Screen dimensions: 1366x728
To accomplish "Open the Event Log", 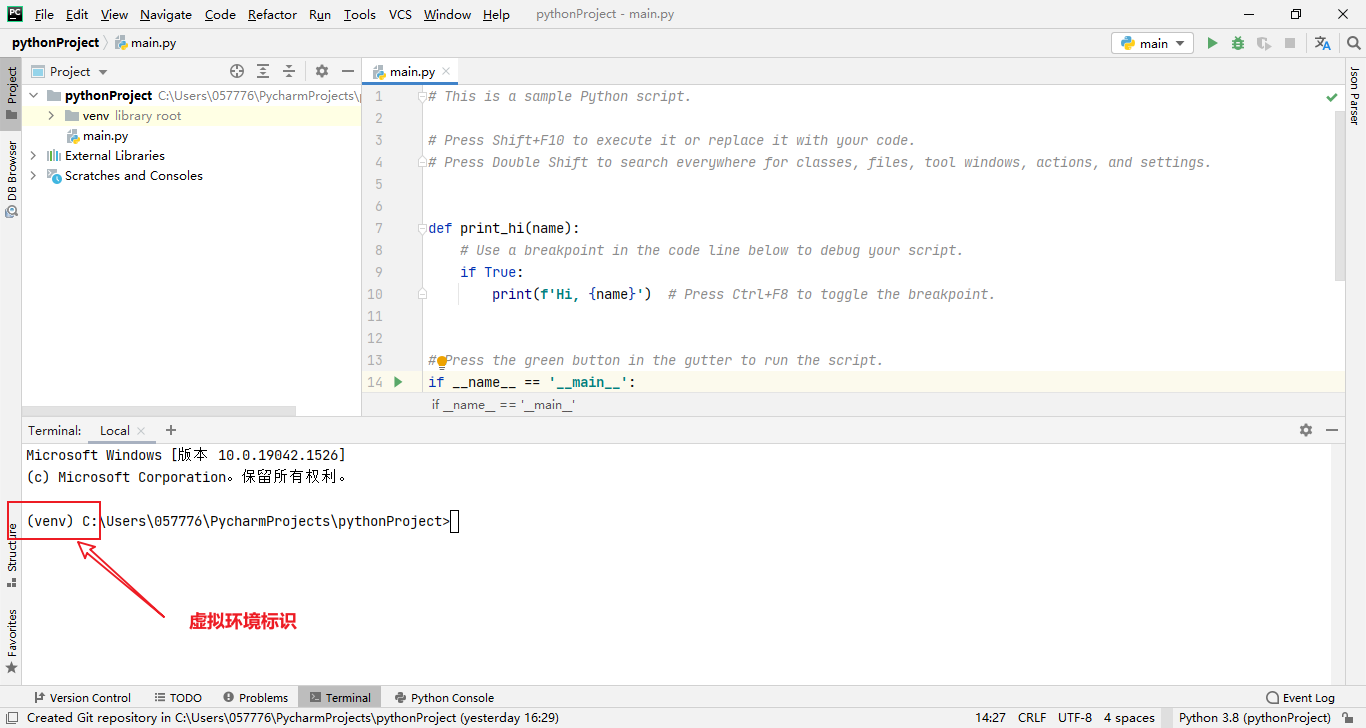I will click(1300, 698).
